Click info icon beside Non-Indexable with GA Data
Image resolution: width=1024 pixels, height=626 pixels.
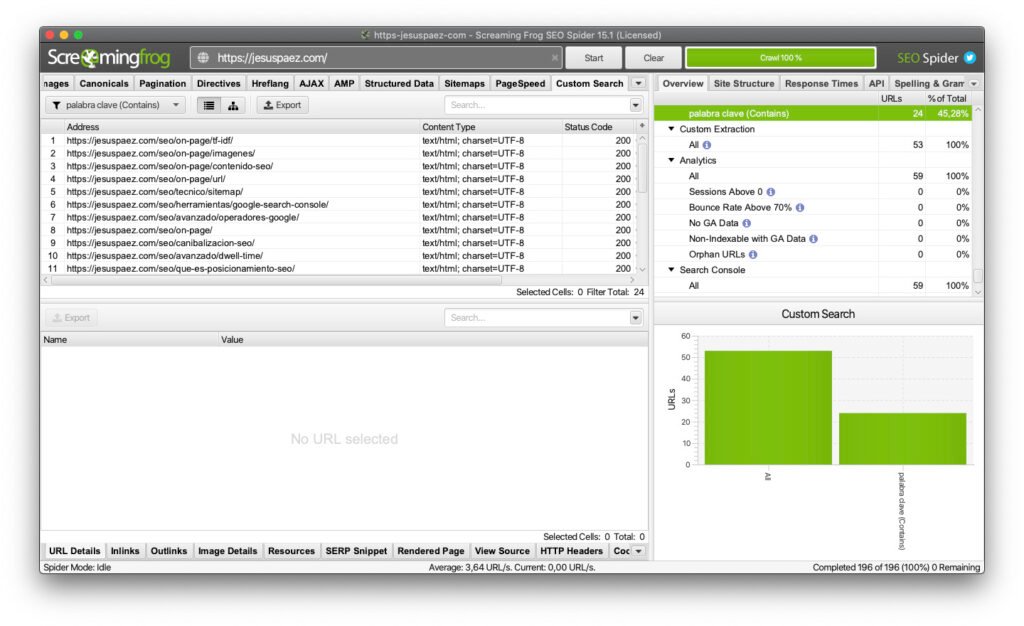[813, 239]
